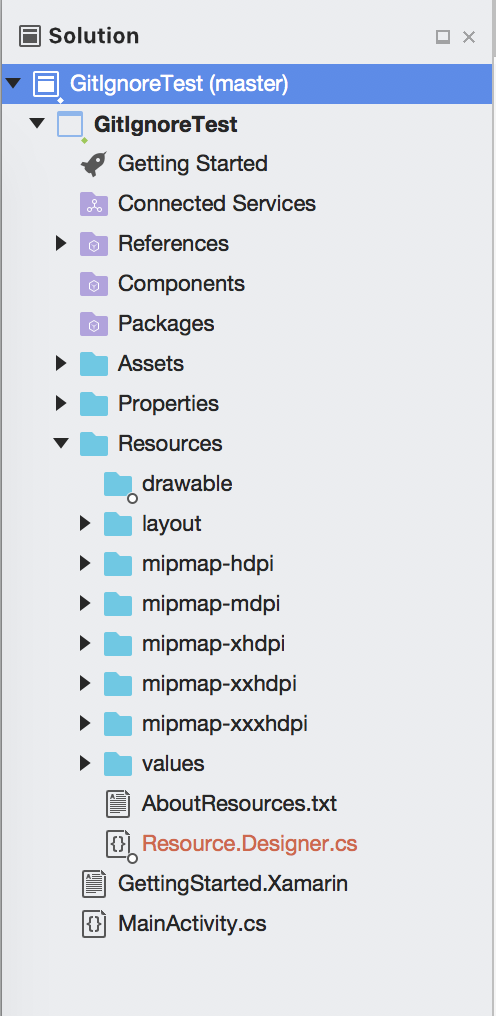Click the AboutResources.txt text file icon
Image resolution: width=496 pixels, height=1016 pixels.
coord(118,804)
